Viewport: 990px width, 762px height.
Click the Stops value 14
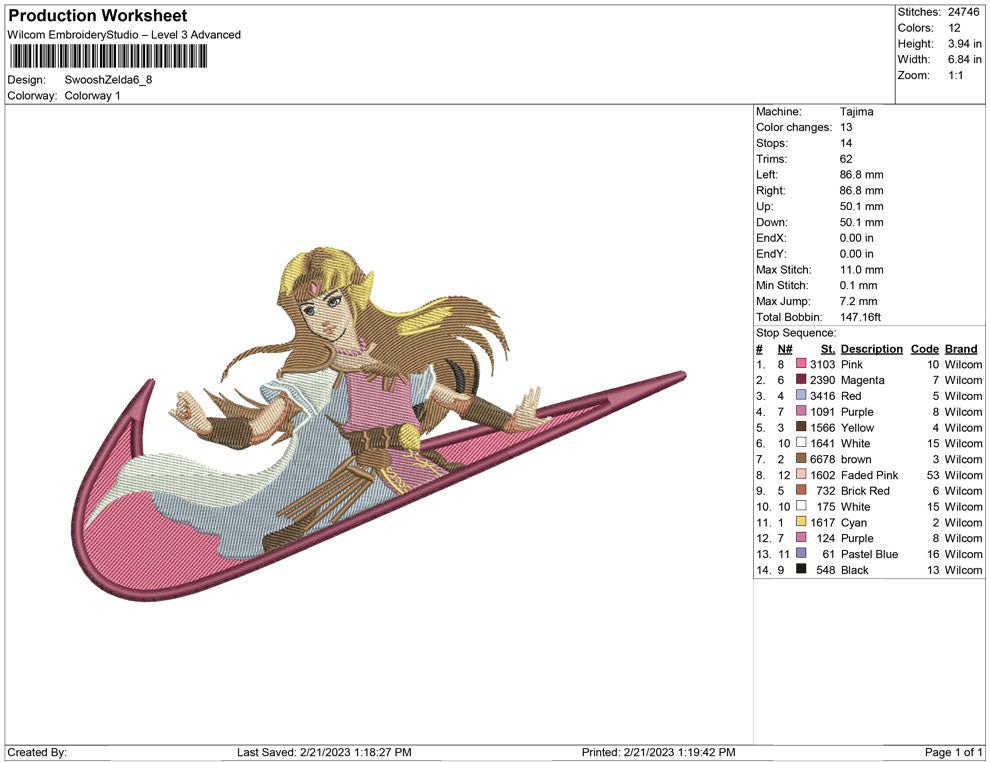click(x=846, y=143)
